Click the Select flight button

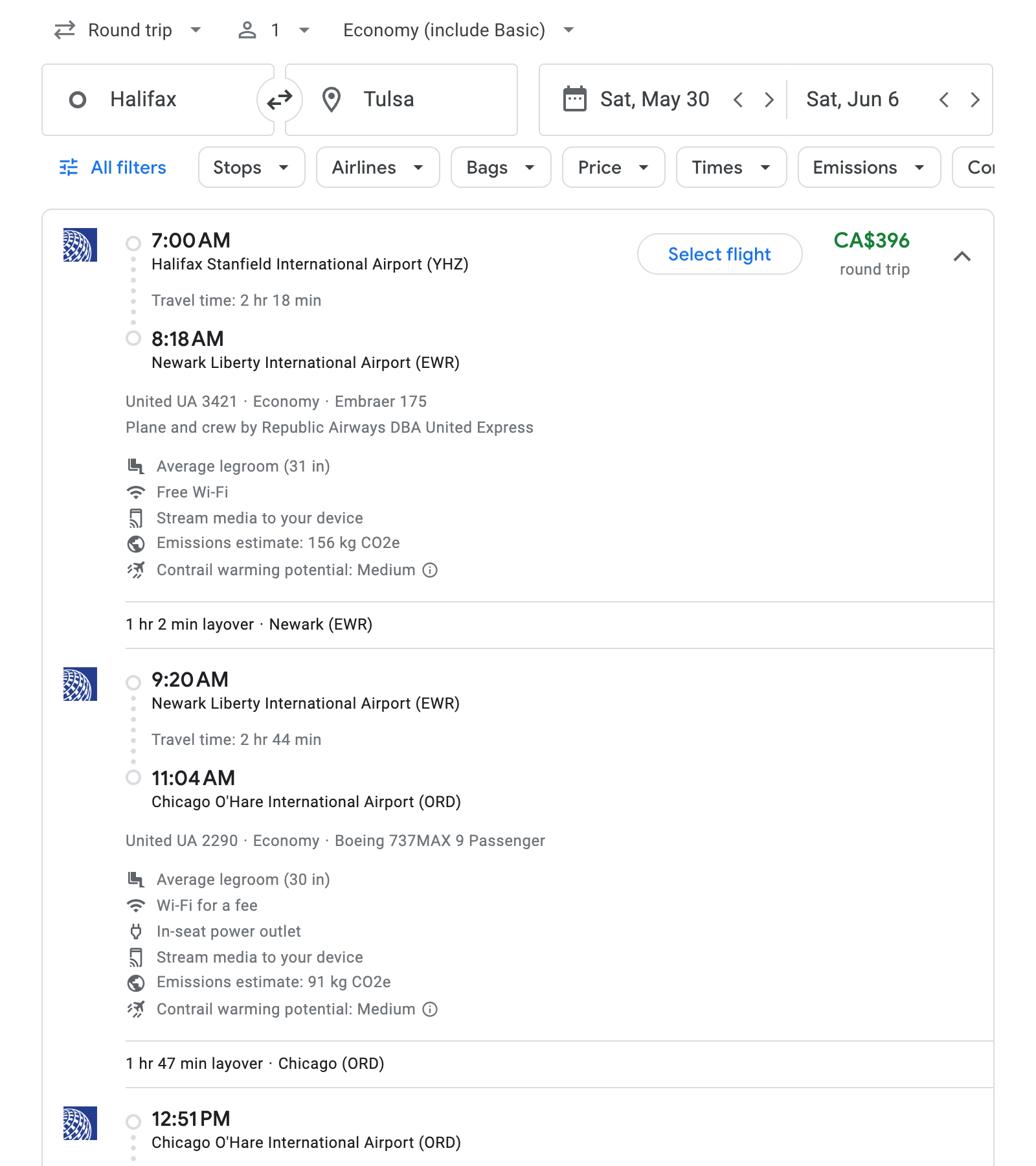coord(719,254)
